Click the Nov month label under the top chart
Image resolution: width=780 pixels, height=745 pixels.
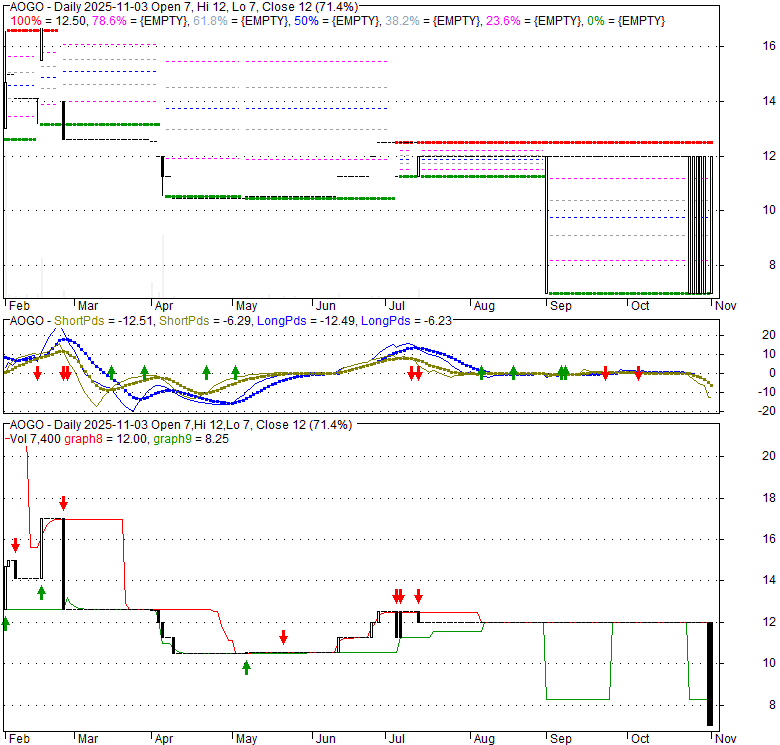pos(725,306)
